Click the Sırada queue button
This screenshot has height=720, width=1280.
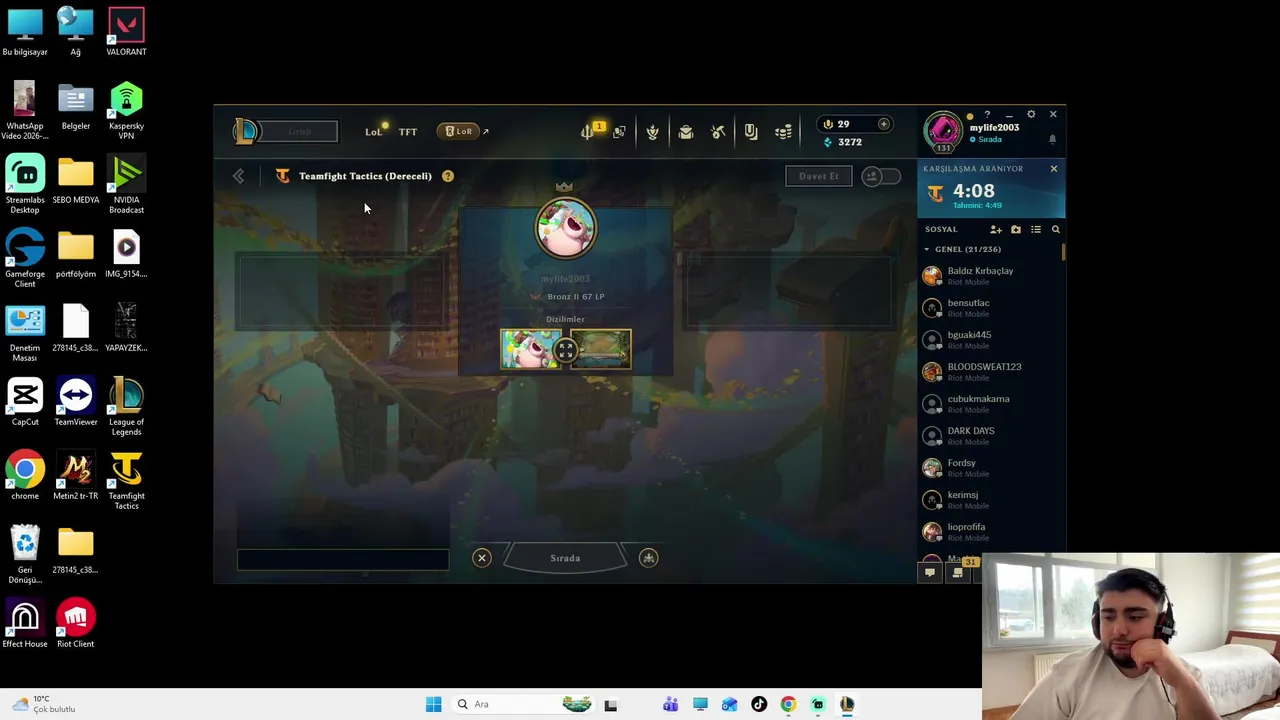[x=565, y=558]
